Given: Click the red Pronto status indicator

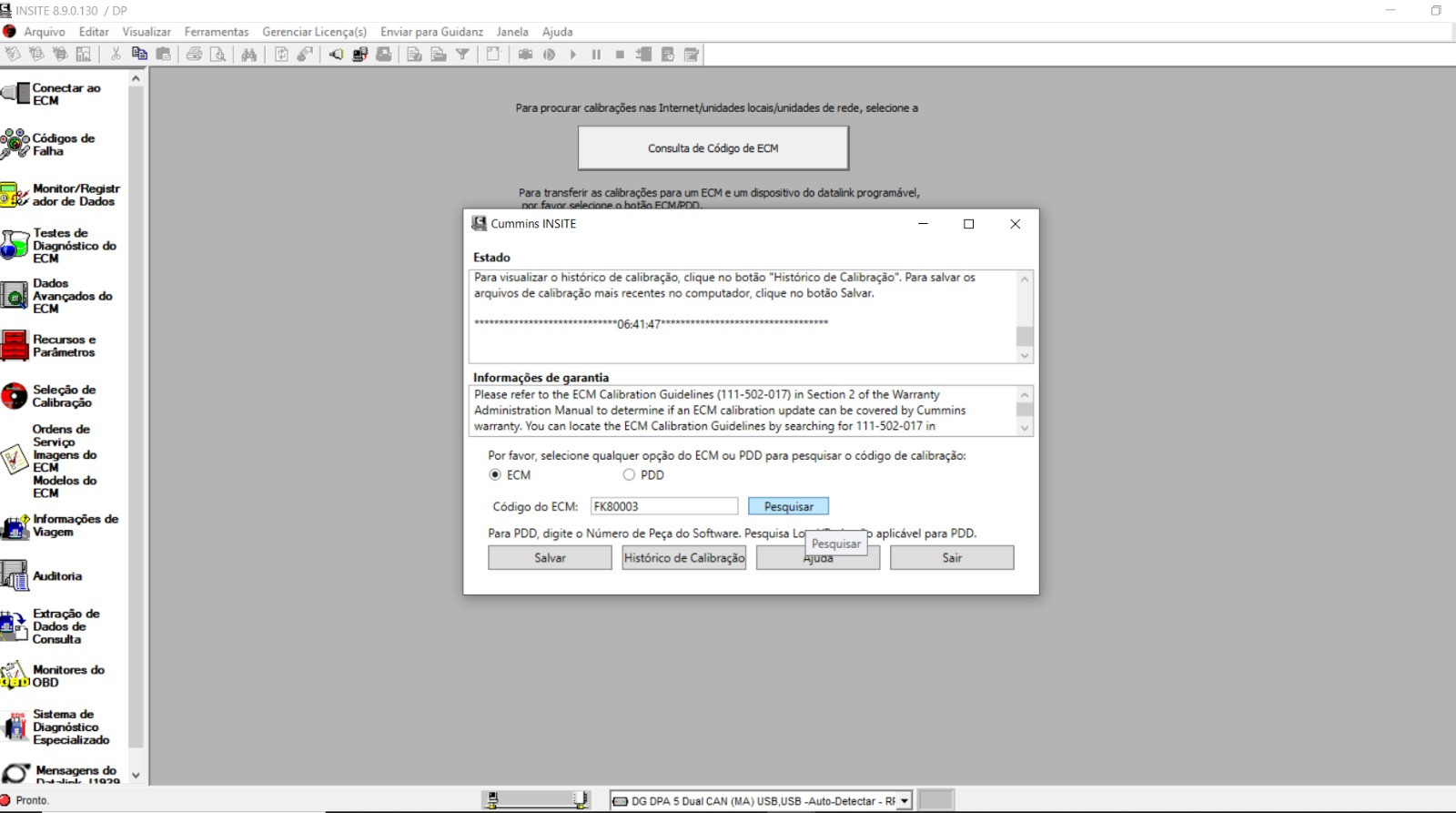Looking at the screenshot, I should click(x=5, y=800).
